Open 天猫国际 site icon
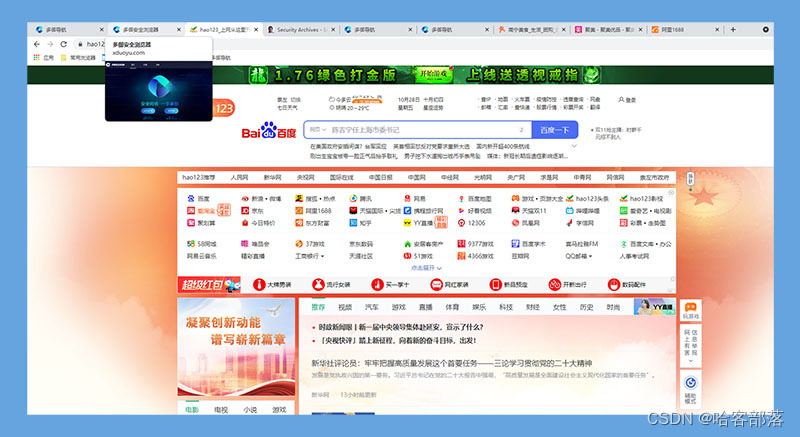The height and width of the screenshot is (437, 800). [353, 211]
